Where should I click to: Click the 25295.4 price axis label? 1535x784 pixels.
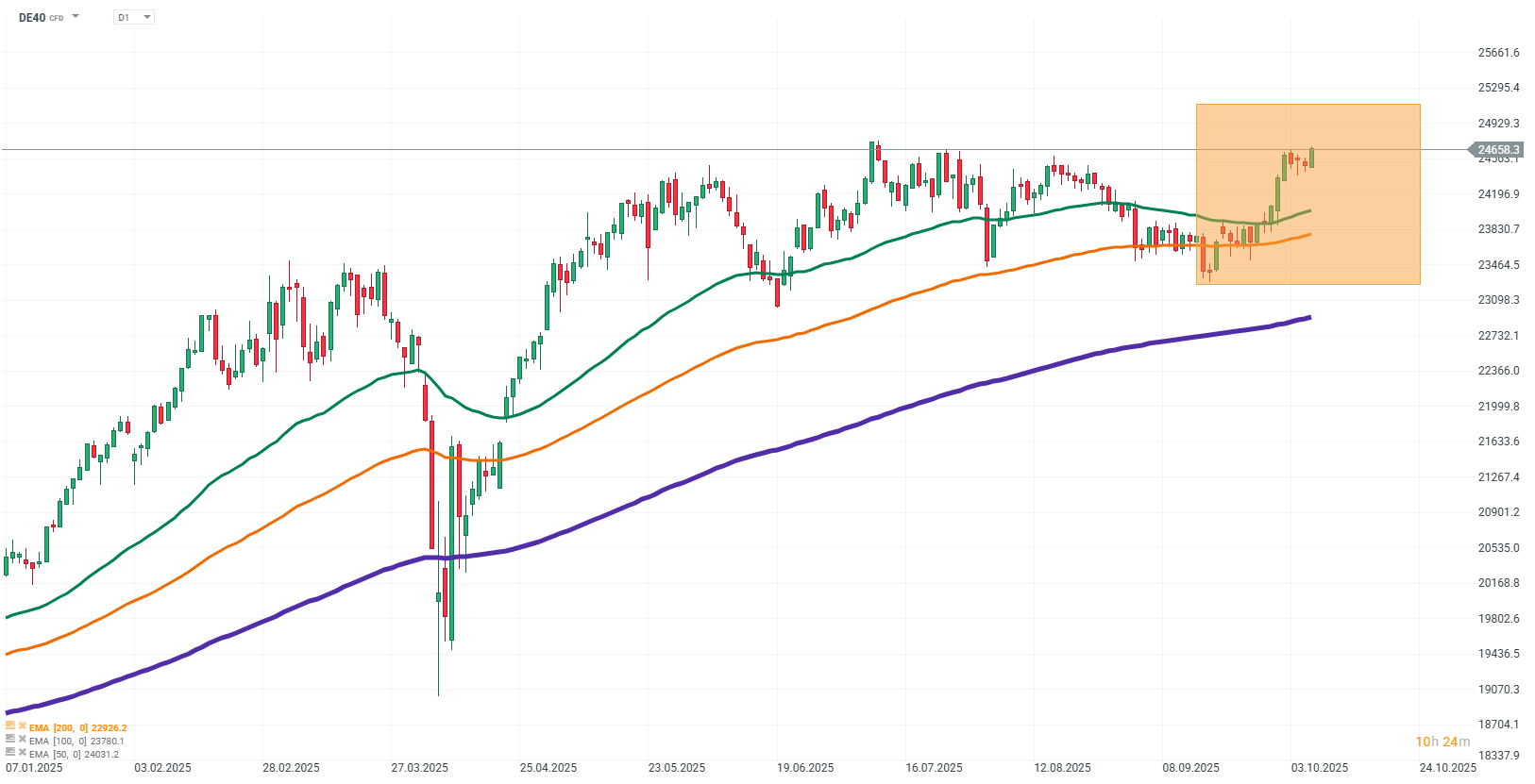[1498, 88]
